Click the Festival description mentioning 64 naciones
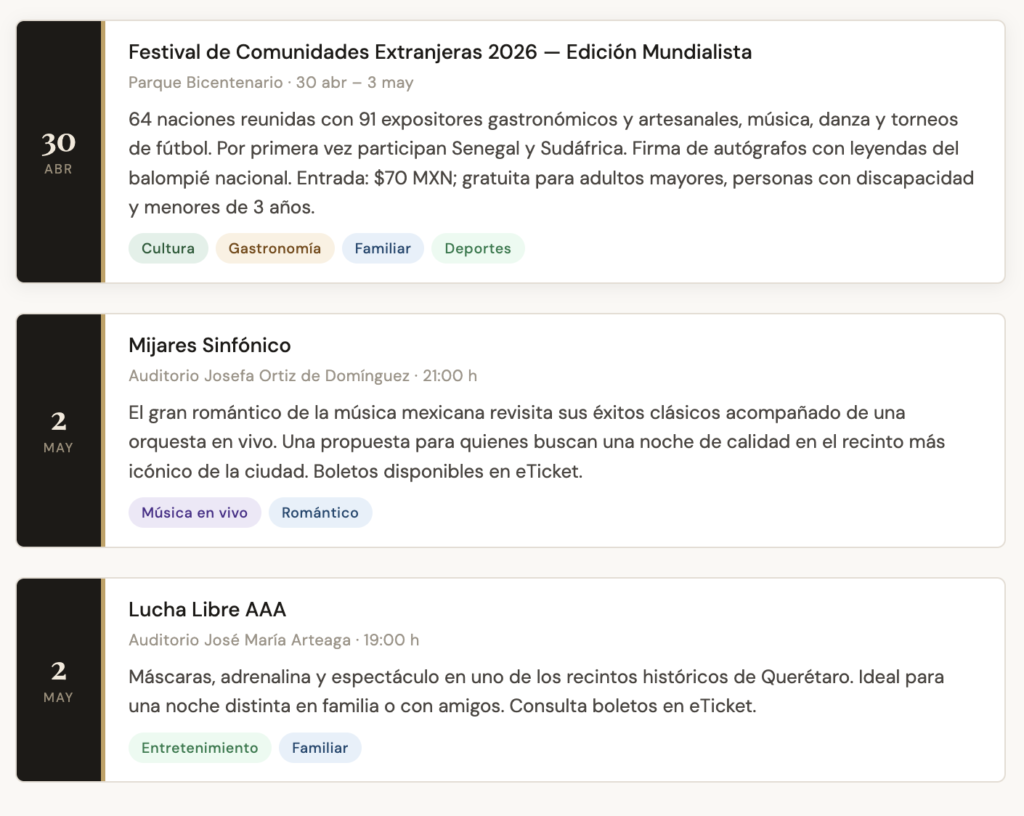 point(550,165)
